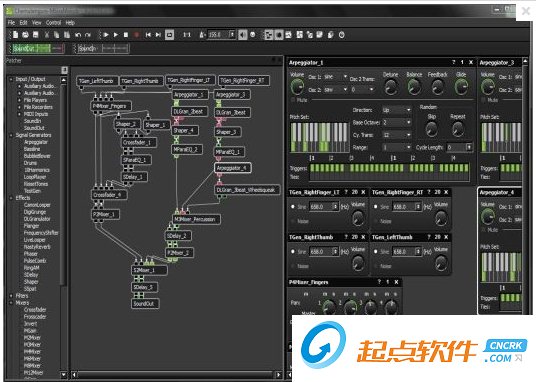
Task: Open the Direction dropdown in Arpeggiator_1
Action: point(397,110)
